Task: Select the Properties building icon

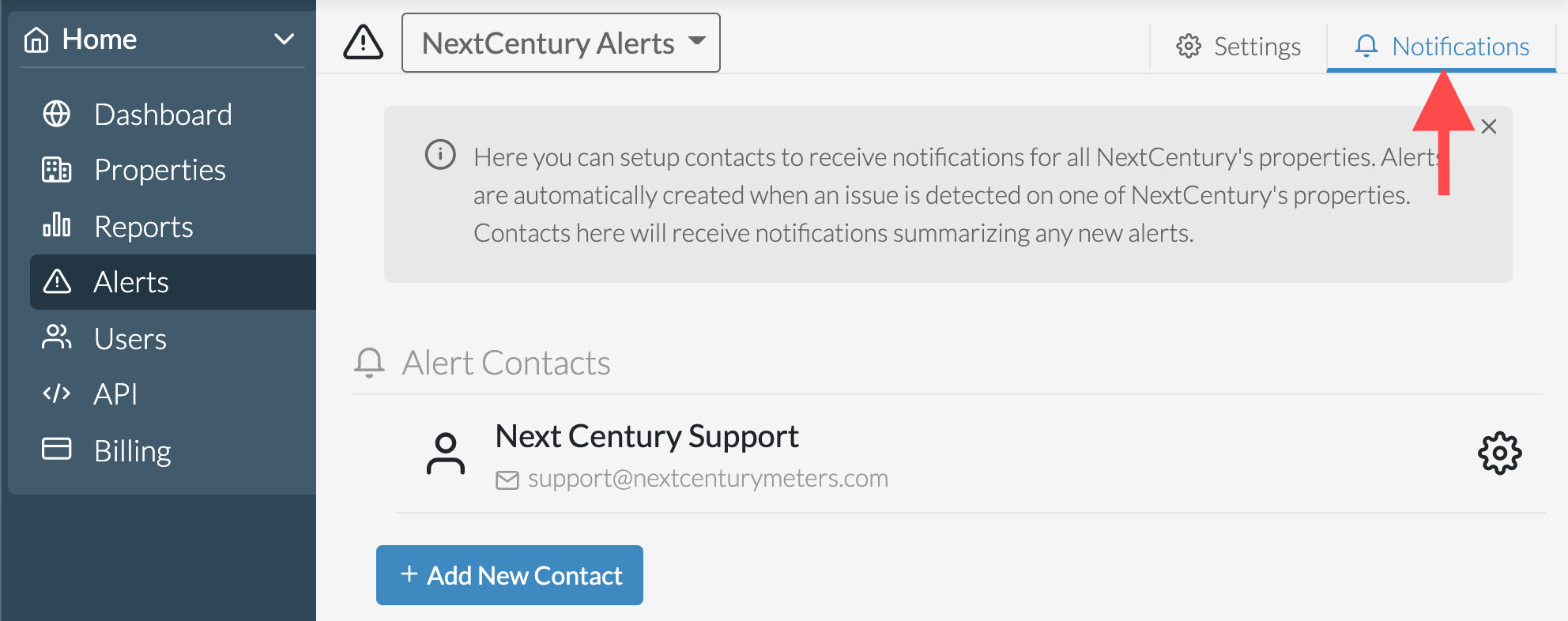Action: (x=56, y=170)
